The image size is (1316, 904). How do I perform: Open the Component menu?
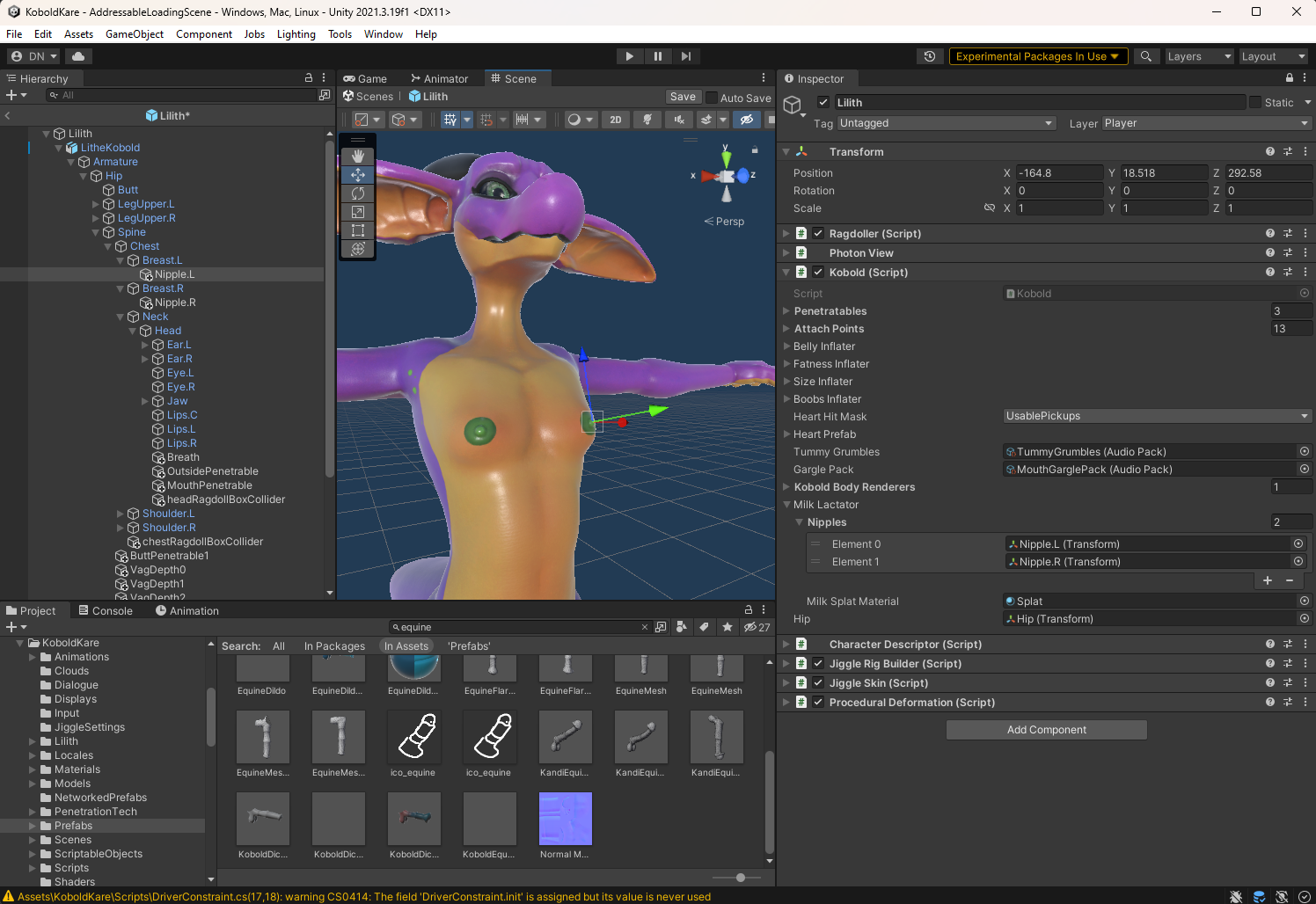click(204, 34)
